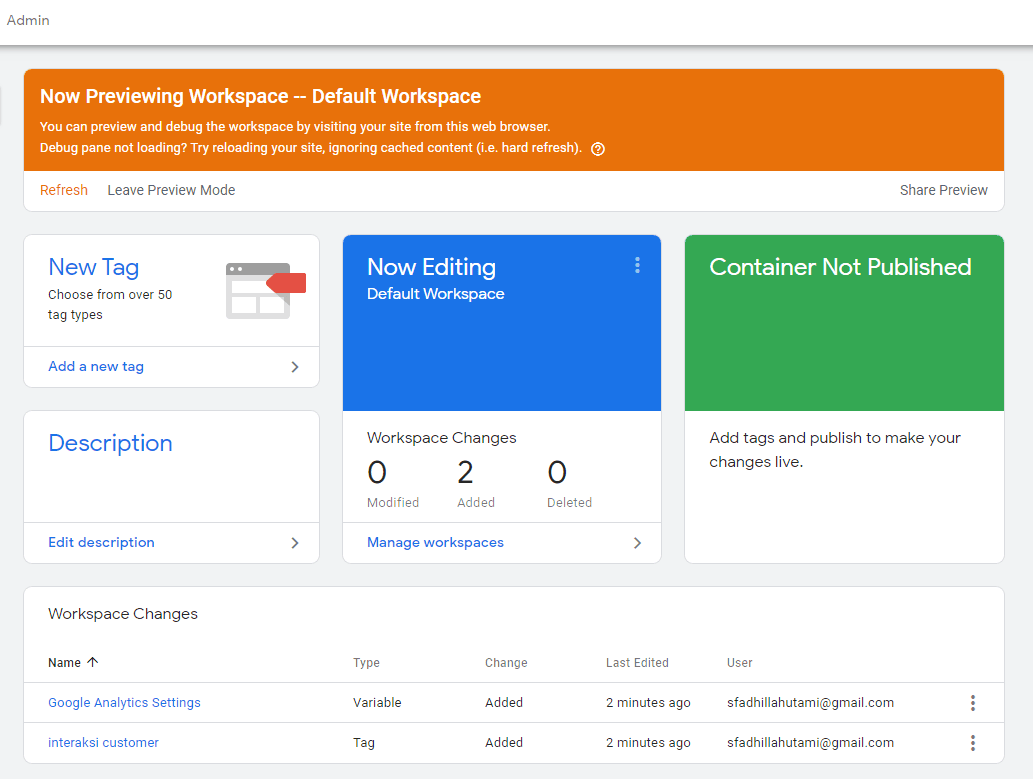Image resolution: width=1033 pixels, height=779 pixels.
Task: Click Edit description link
Action: (x=101, y=543)
